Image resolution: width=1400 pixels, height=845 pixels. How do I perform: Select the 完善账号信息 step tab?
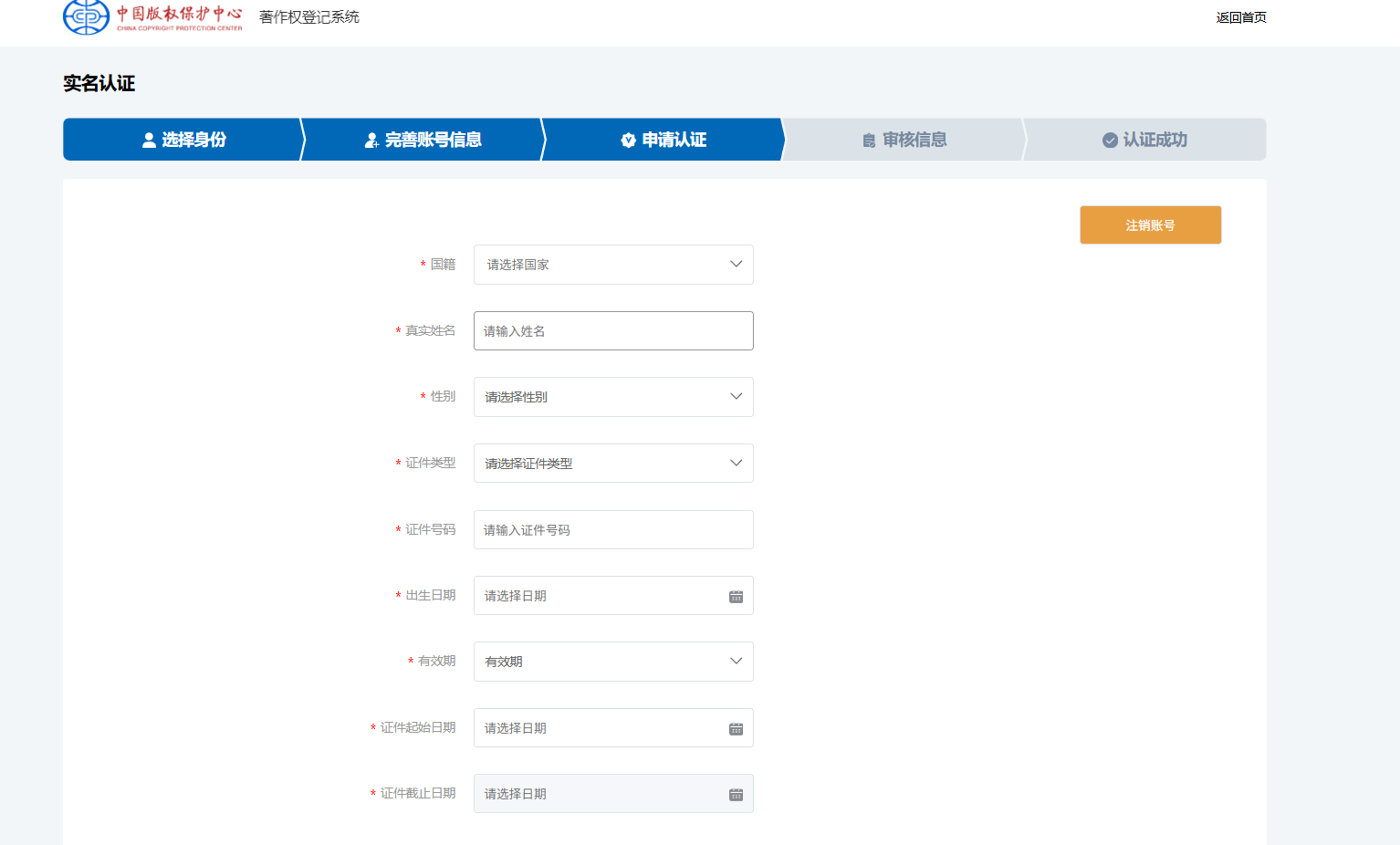[423, 140]
